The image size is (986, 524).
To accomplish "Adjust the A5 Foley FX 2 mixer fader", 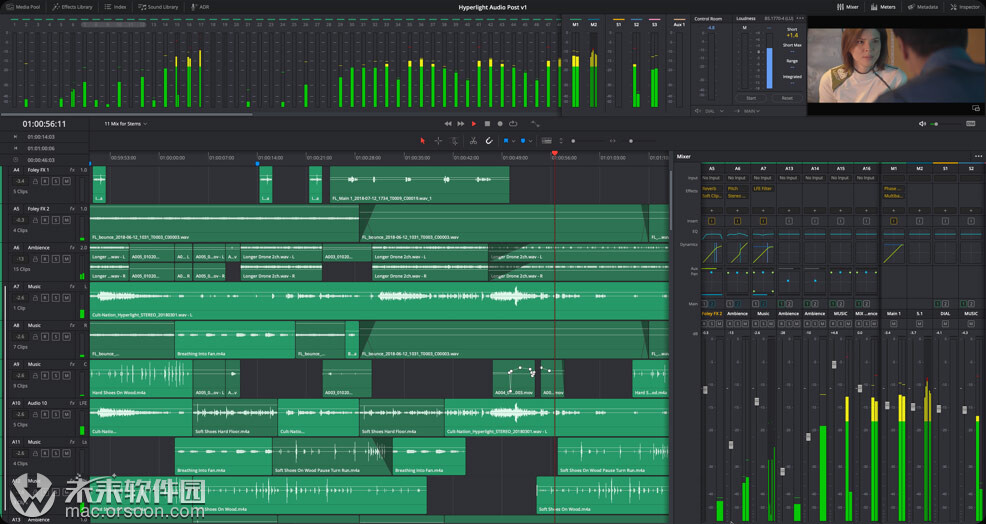I will (705, 390).
